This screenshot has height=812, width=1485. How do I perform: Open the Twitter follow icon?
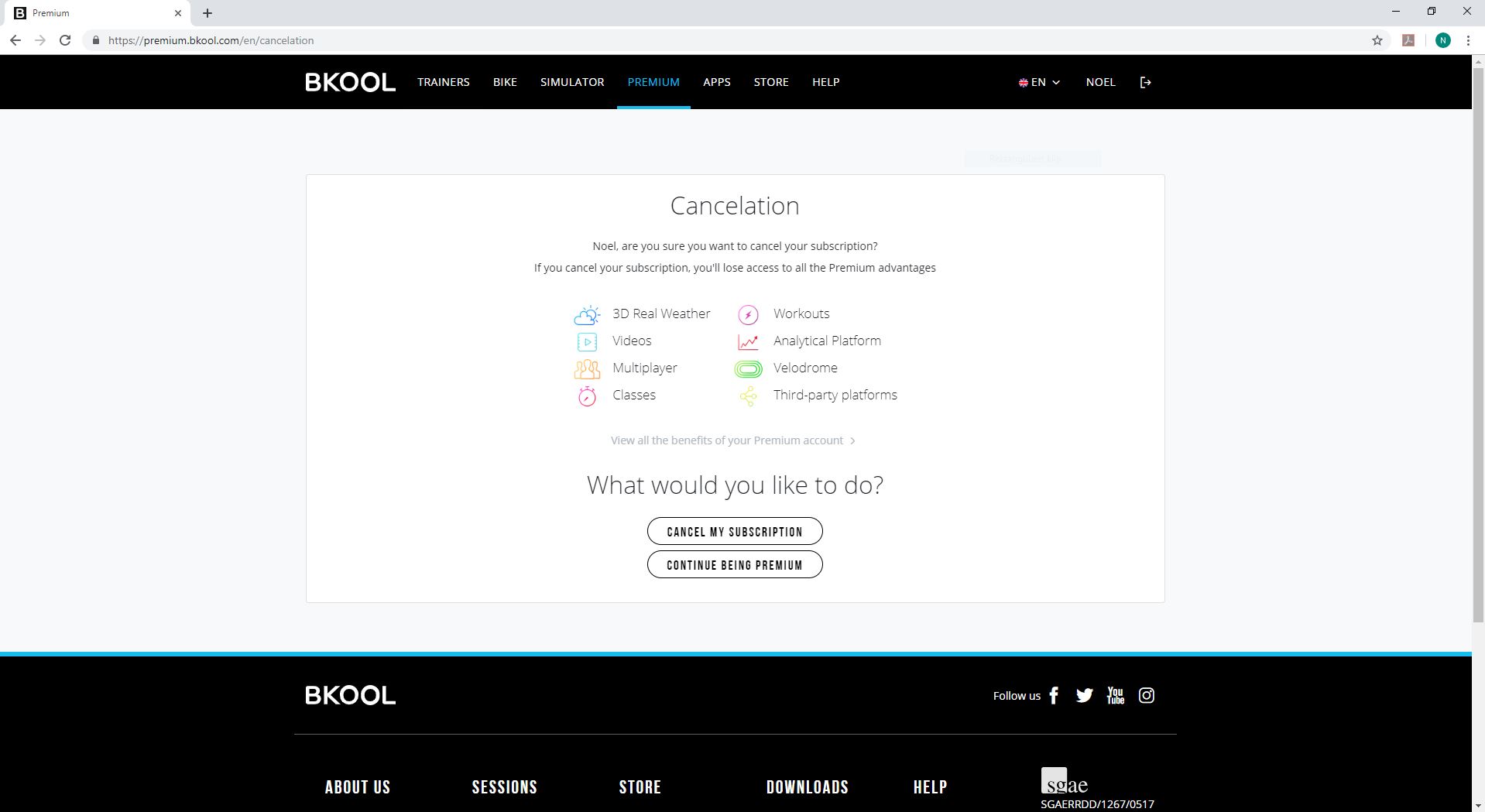1084,695
